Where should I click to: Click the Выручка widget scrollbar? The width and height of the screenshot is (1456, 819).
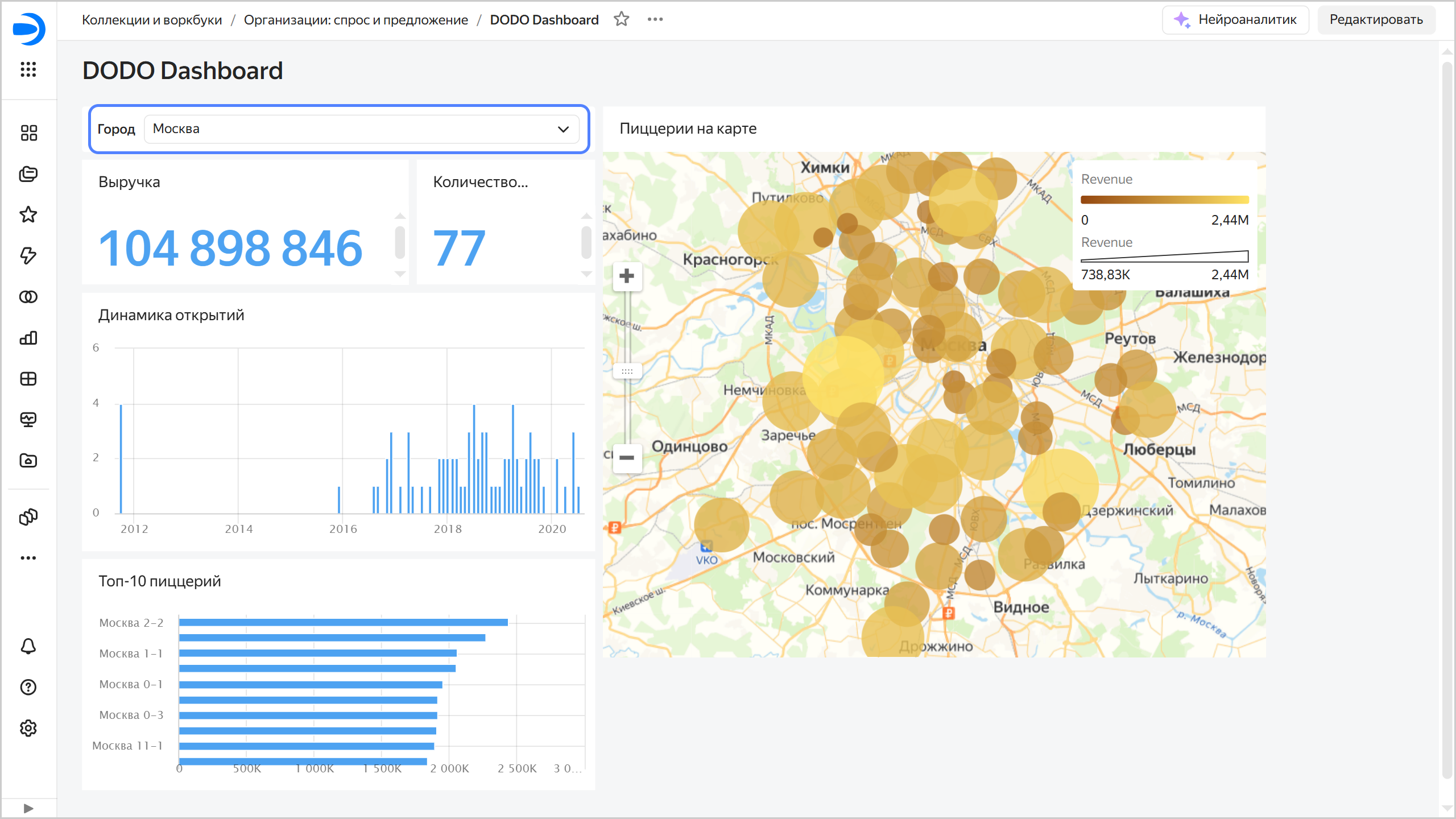click(400, 242)
